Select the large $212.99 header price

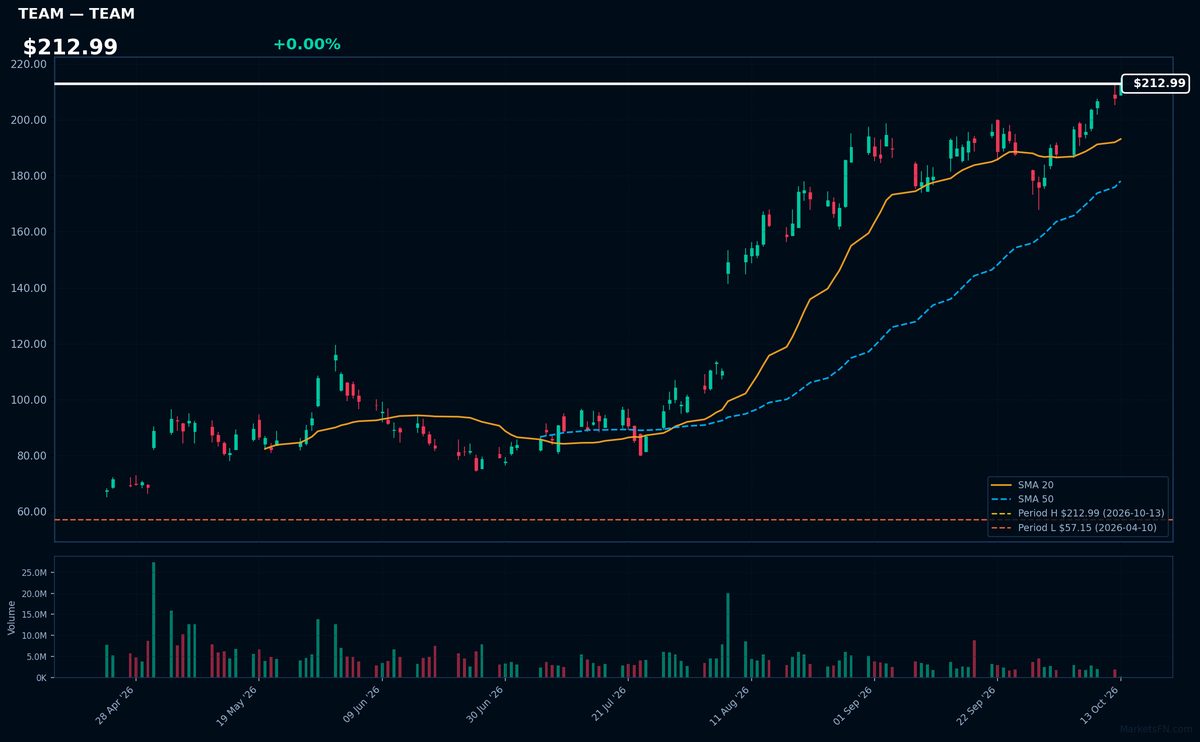pos(70,47)
